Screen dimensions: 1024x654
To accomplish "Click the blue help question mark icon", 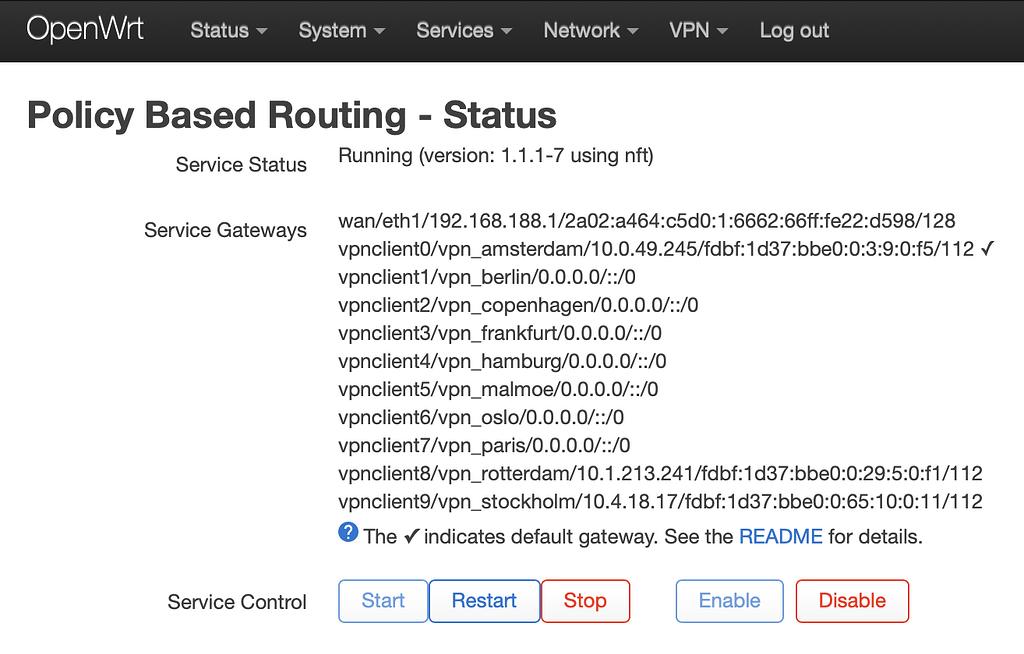I will coord(347,532).
